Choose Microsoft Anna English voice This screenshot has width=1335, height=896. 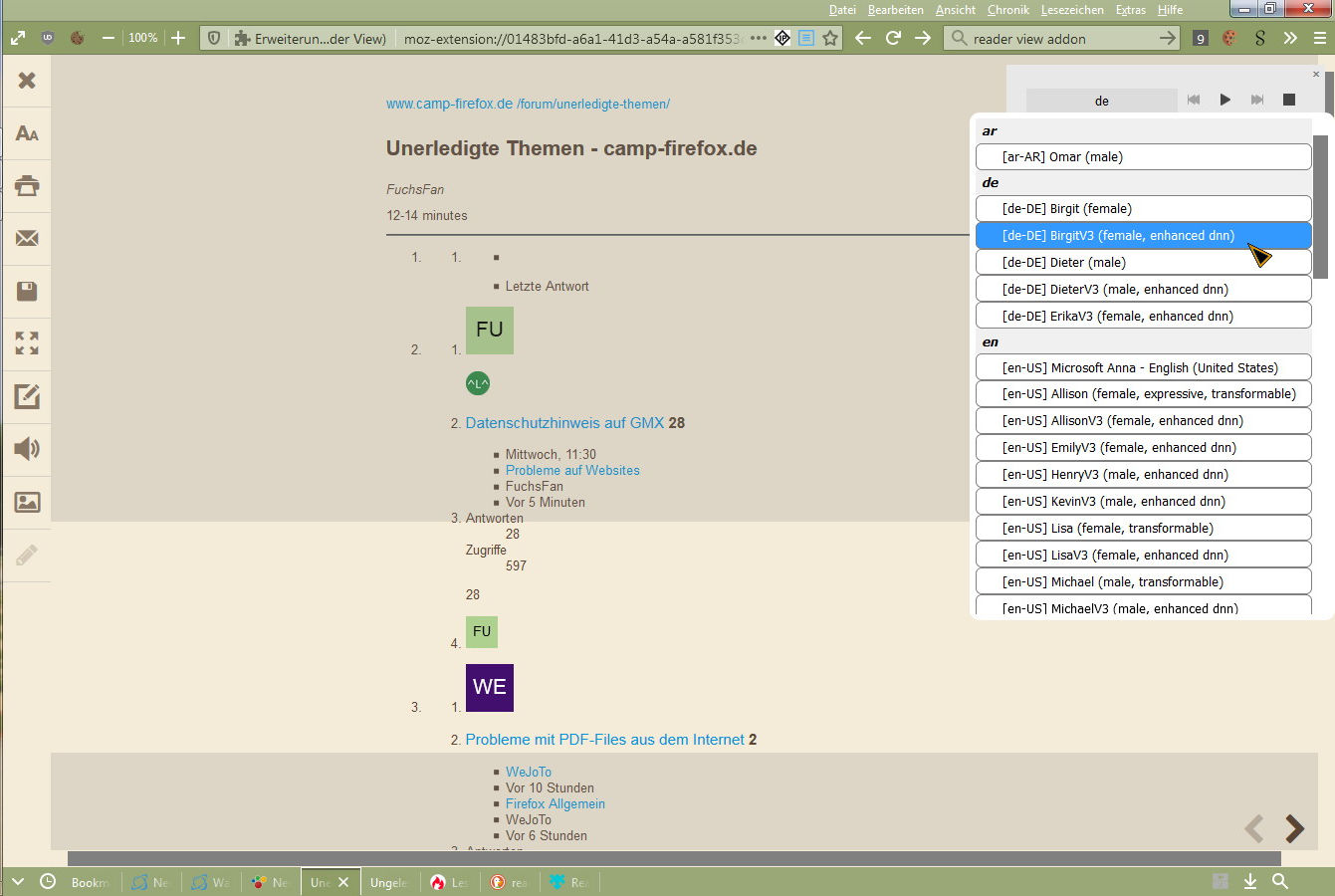coord(1143,367)
